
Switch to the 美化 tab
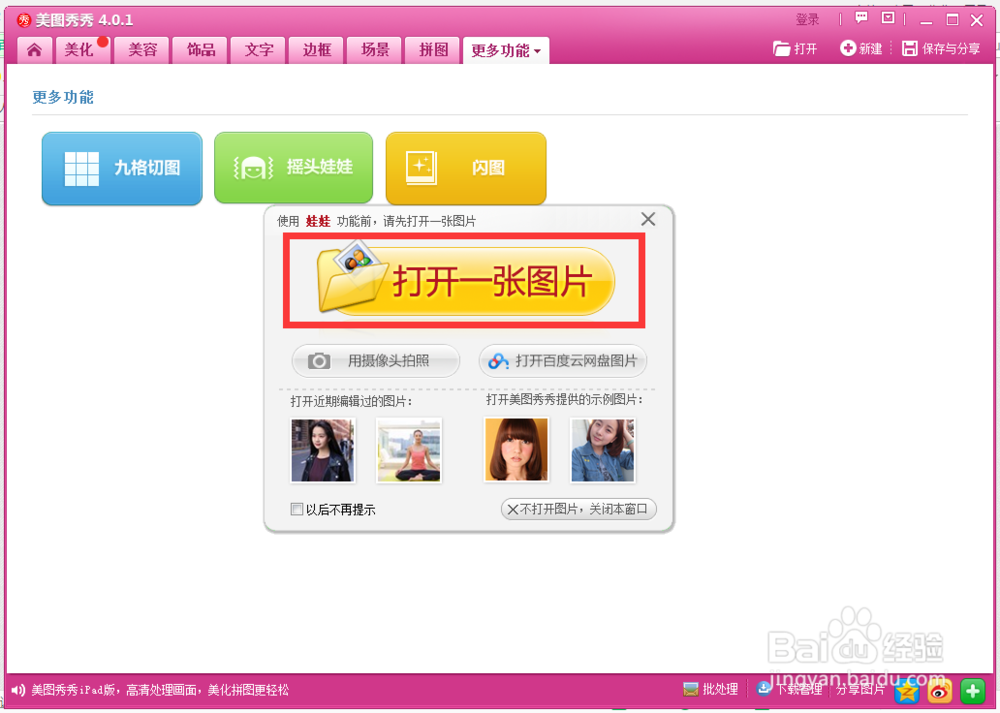click(82, 50)
